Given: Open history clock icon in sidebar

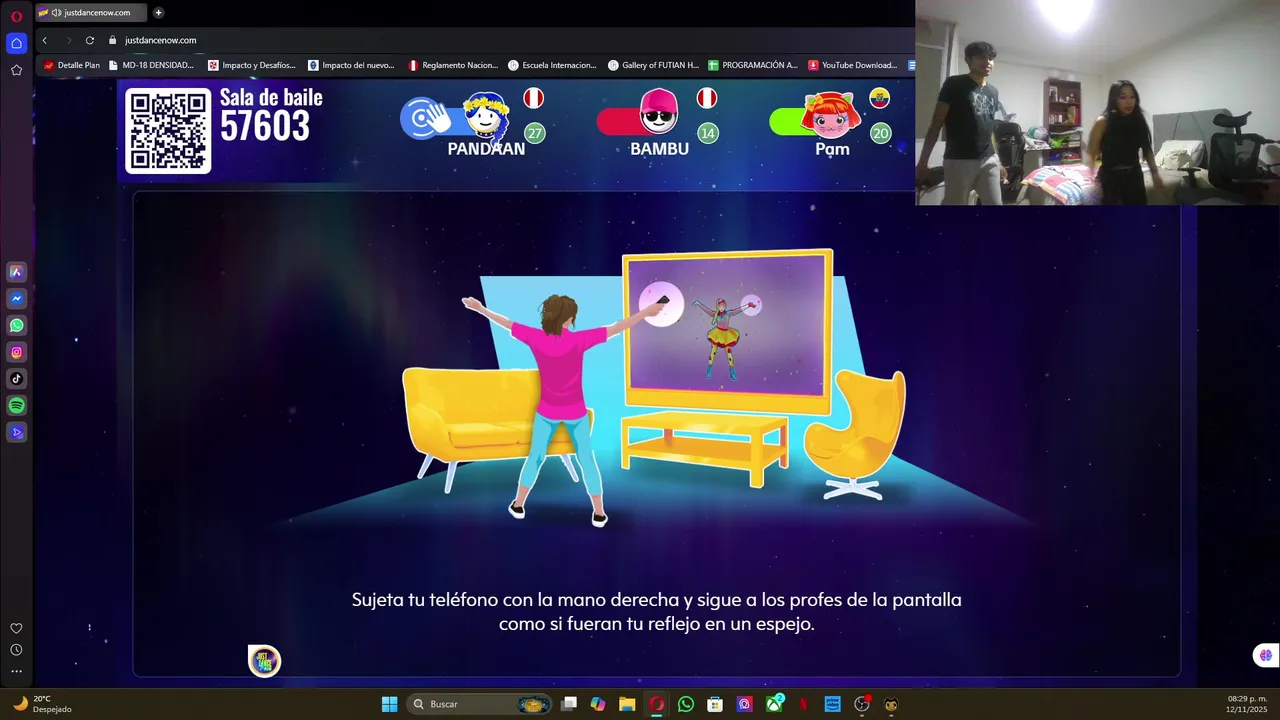Looking at the screenshot, I should [x=16, y=650].
